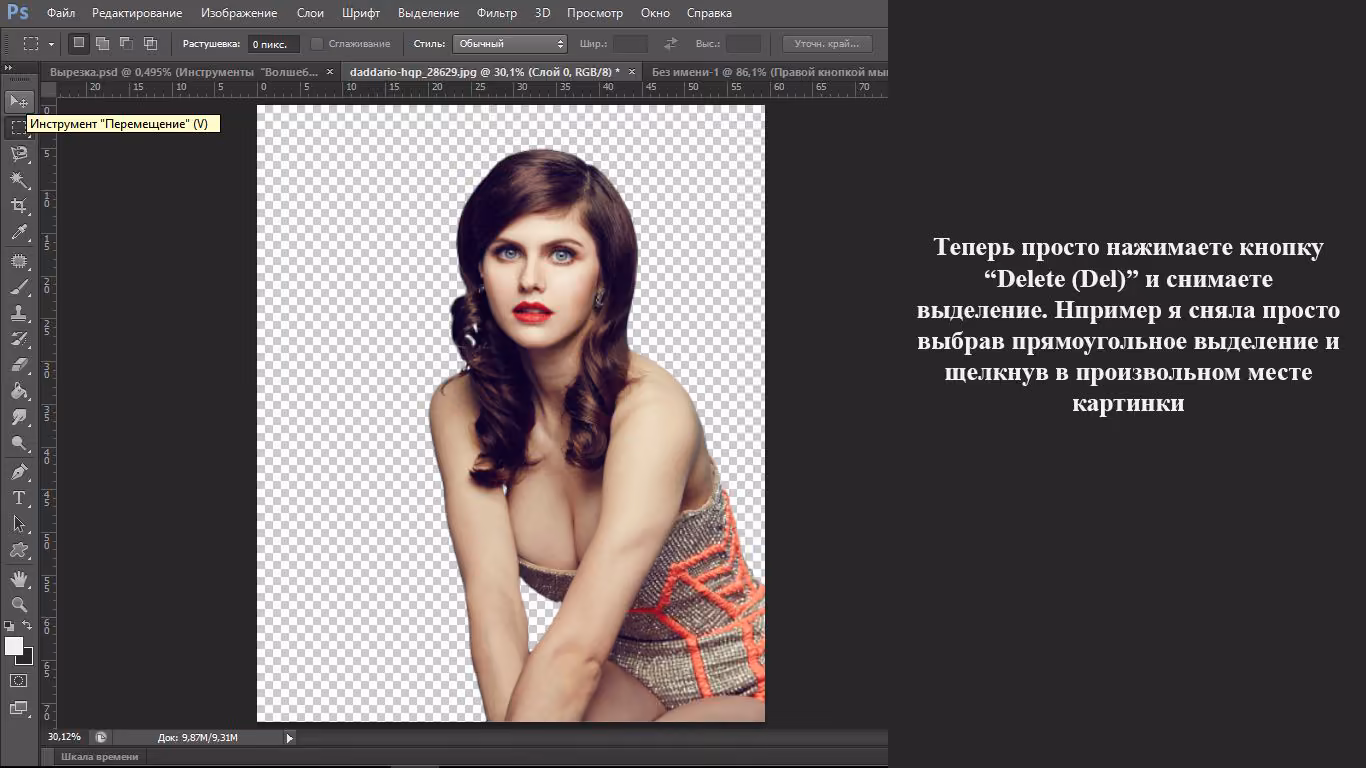The image size is (1366, 768).
Task: Open the Шрифт menu
Action: pyautogui.click(x=360, y=13)
